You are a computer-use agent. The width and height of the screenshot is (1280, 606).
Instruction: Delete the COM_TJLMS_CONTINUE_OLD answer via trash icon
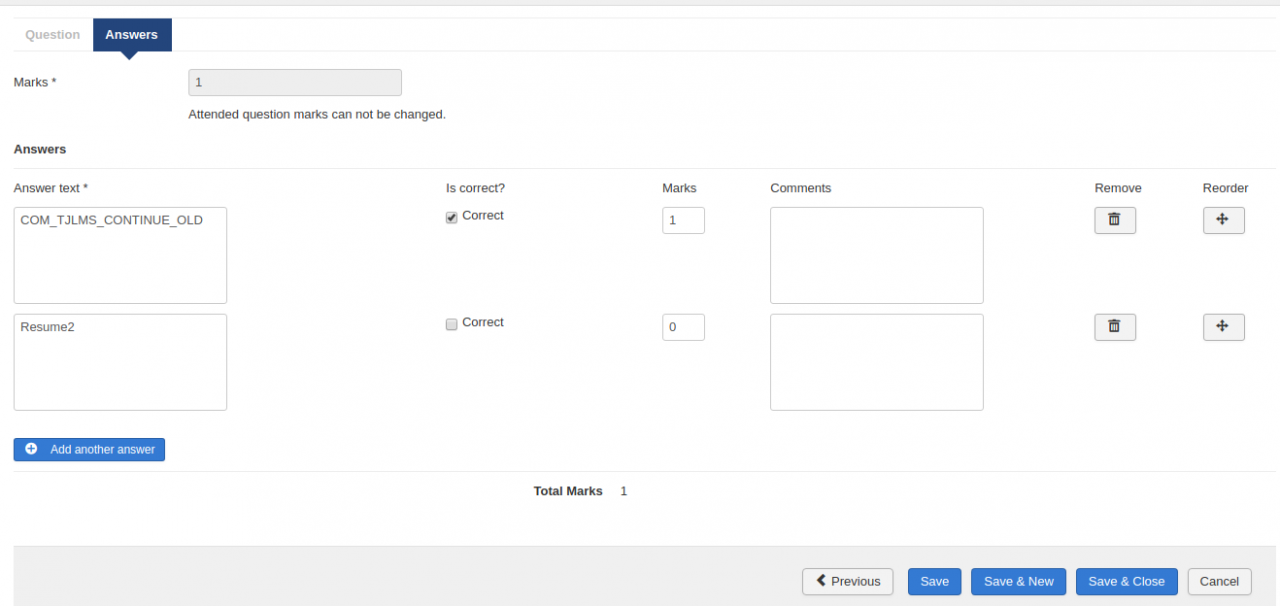tap(1114, 220)
